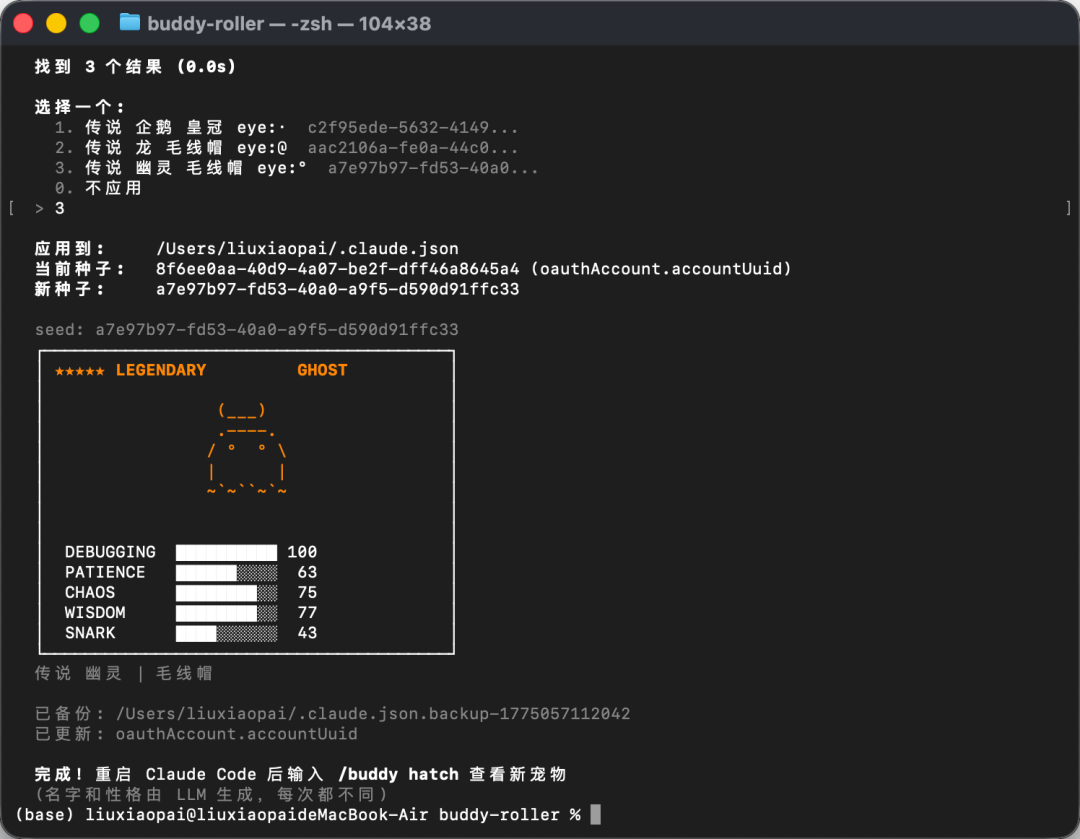Close the terminal window with the red button

[23, 23]
